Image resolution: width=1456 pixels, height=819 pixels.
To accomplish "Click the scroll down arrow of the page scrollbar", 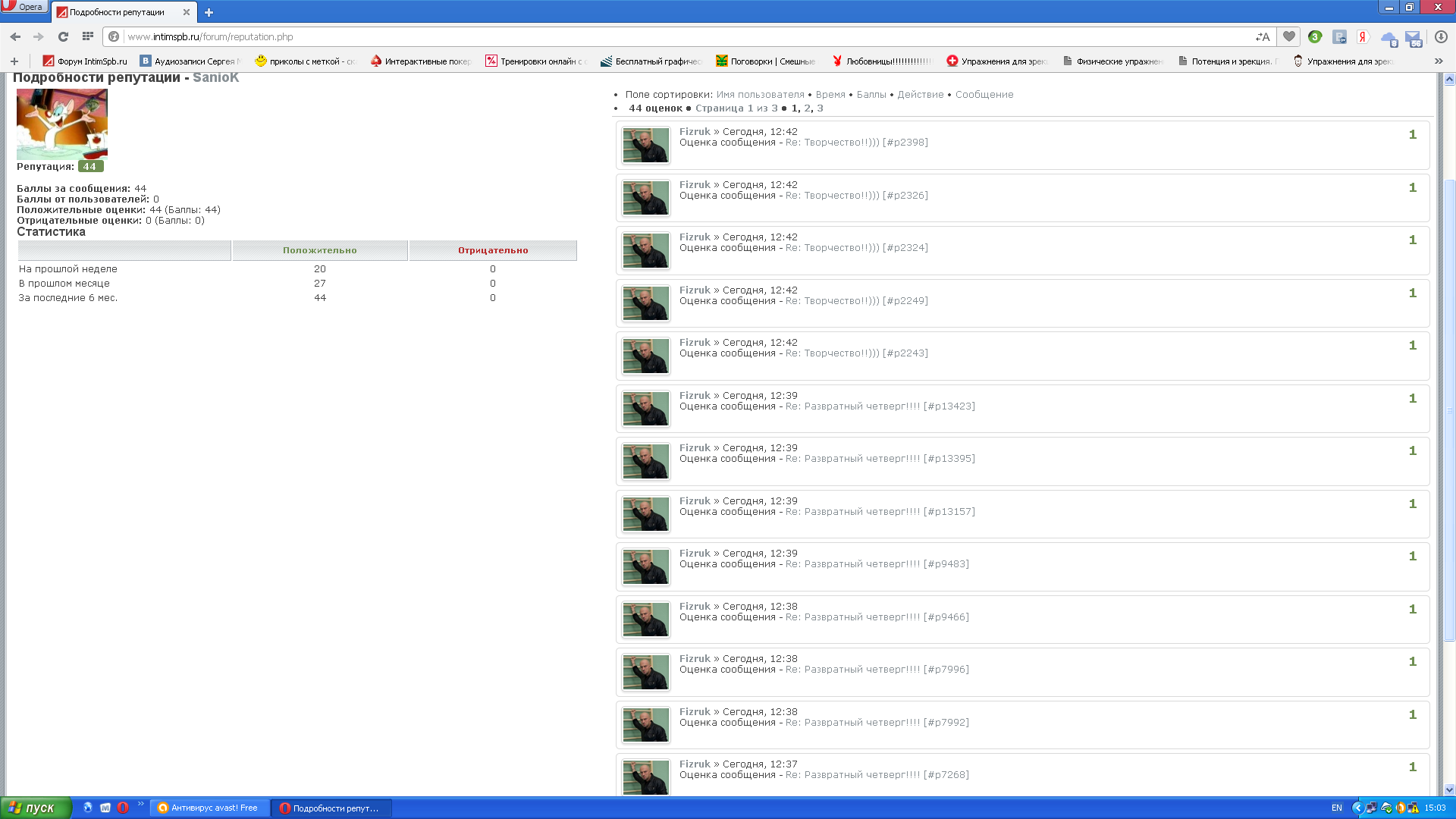I will point(1449,789).
